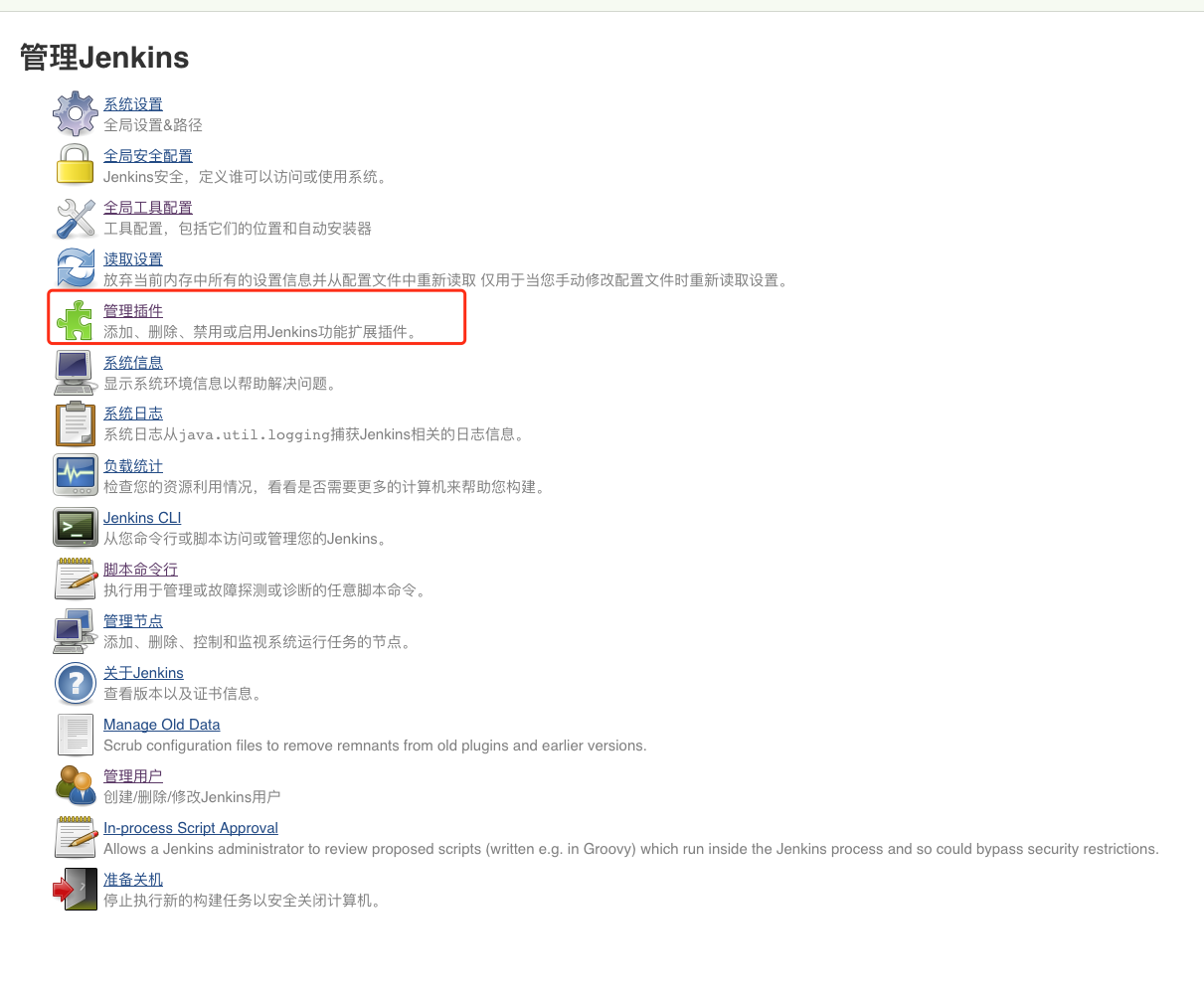Click the clipboard icon for 系统日志

coord(76,423)
